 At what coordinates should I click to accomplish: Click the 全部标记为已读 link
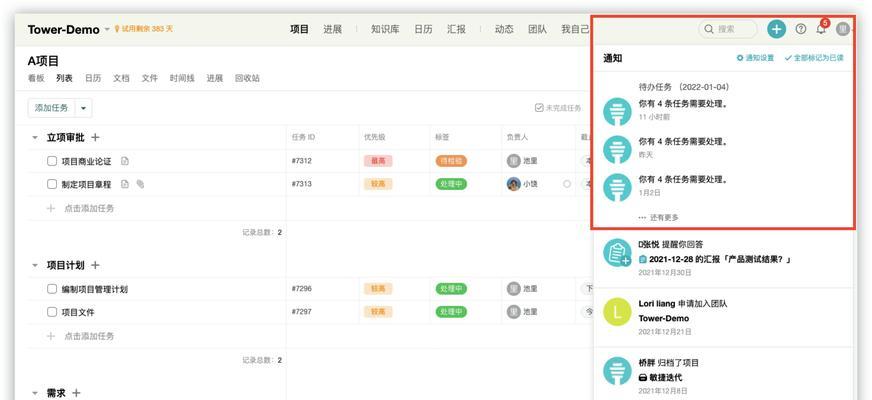tap(814, 58)
